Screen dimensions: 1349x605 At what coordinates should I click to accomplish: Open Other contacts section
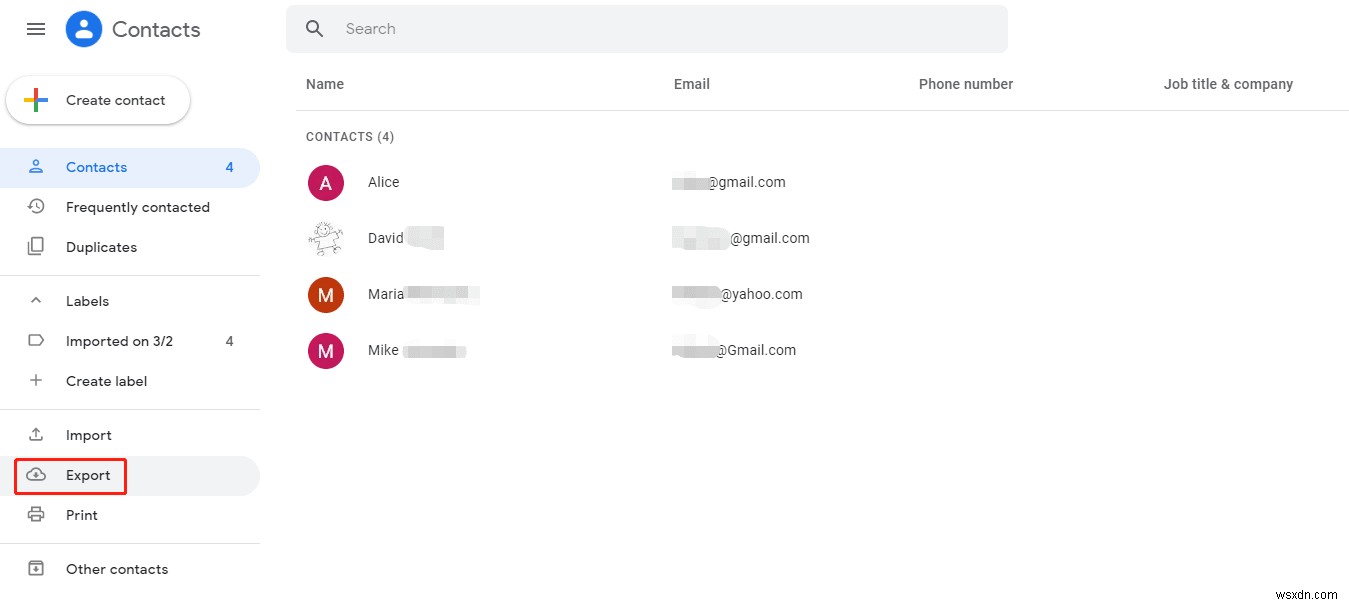click(116, 568)
